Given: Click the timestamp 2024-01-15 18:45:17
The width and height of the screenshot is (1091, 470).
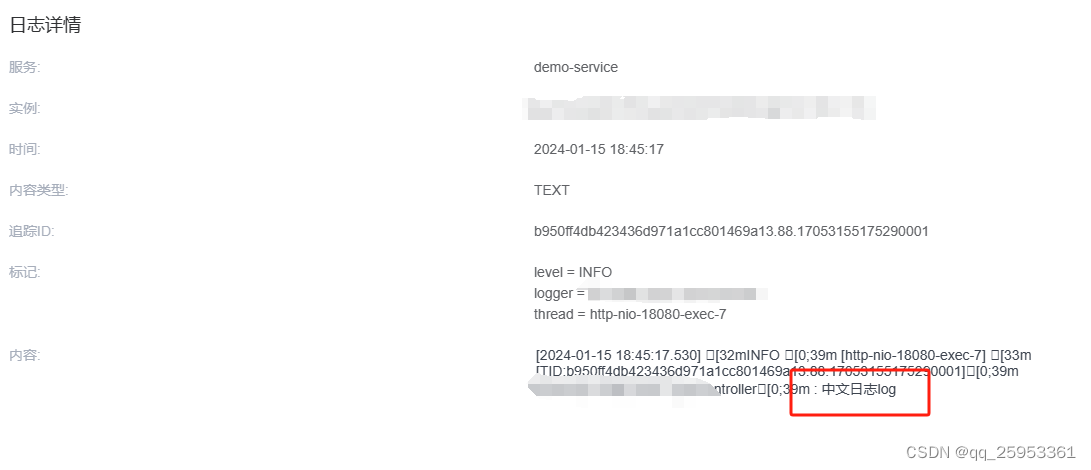Looking at the screenshot, I should click(598, 149).
